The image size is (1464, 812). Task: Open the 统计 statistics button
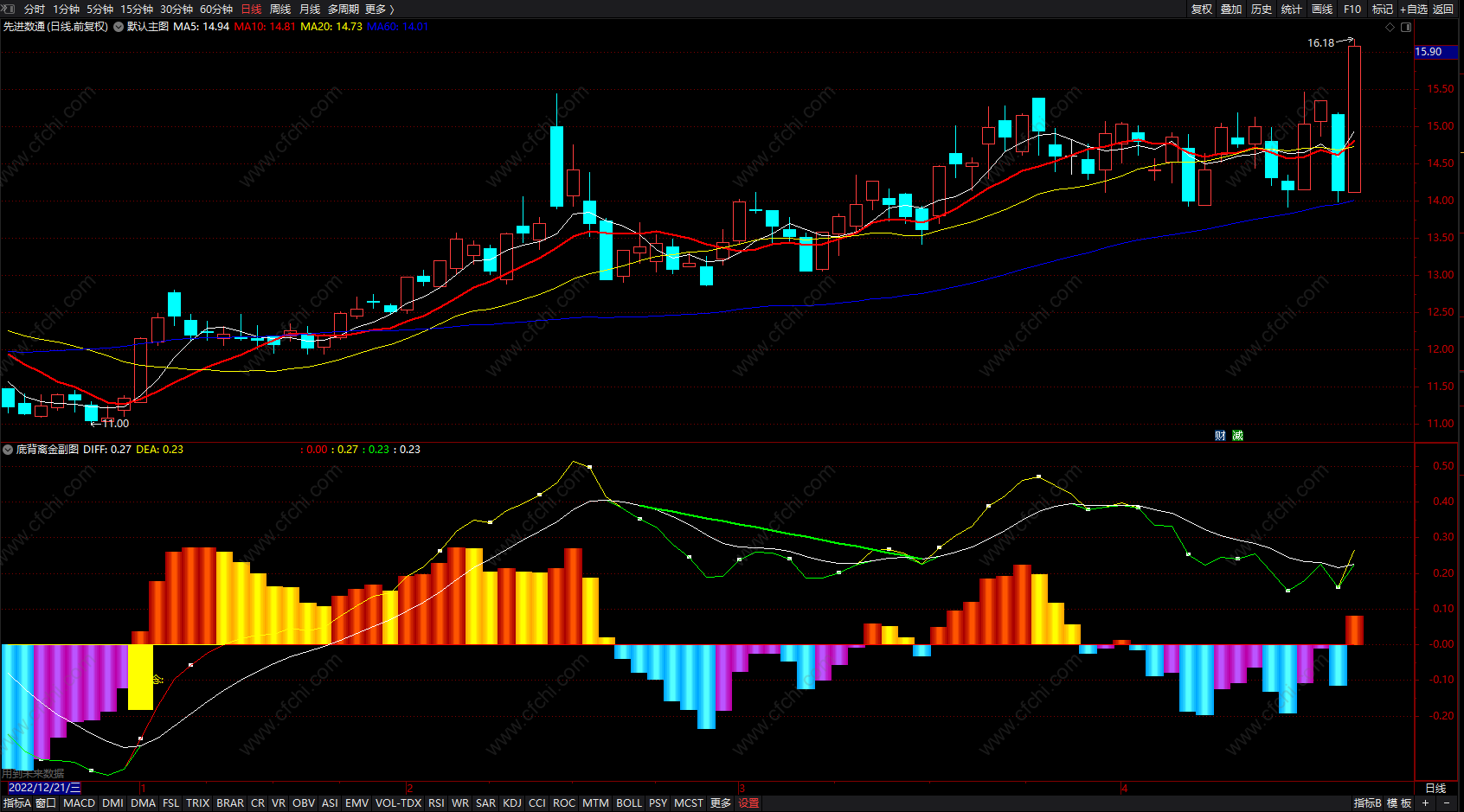[1292, 9]
